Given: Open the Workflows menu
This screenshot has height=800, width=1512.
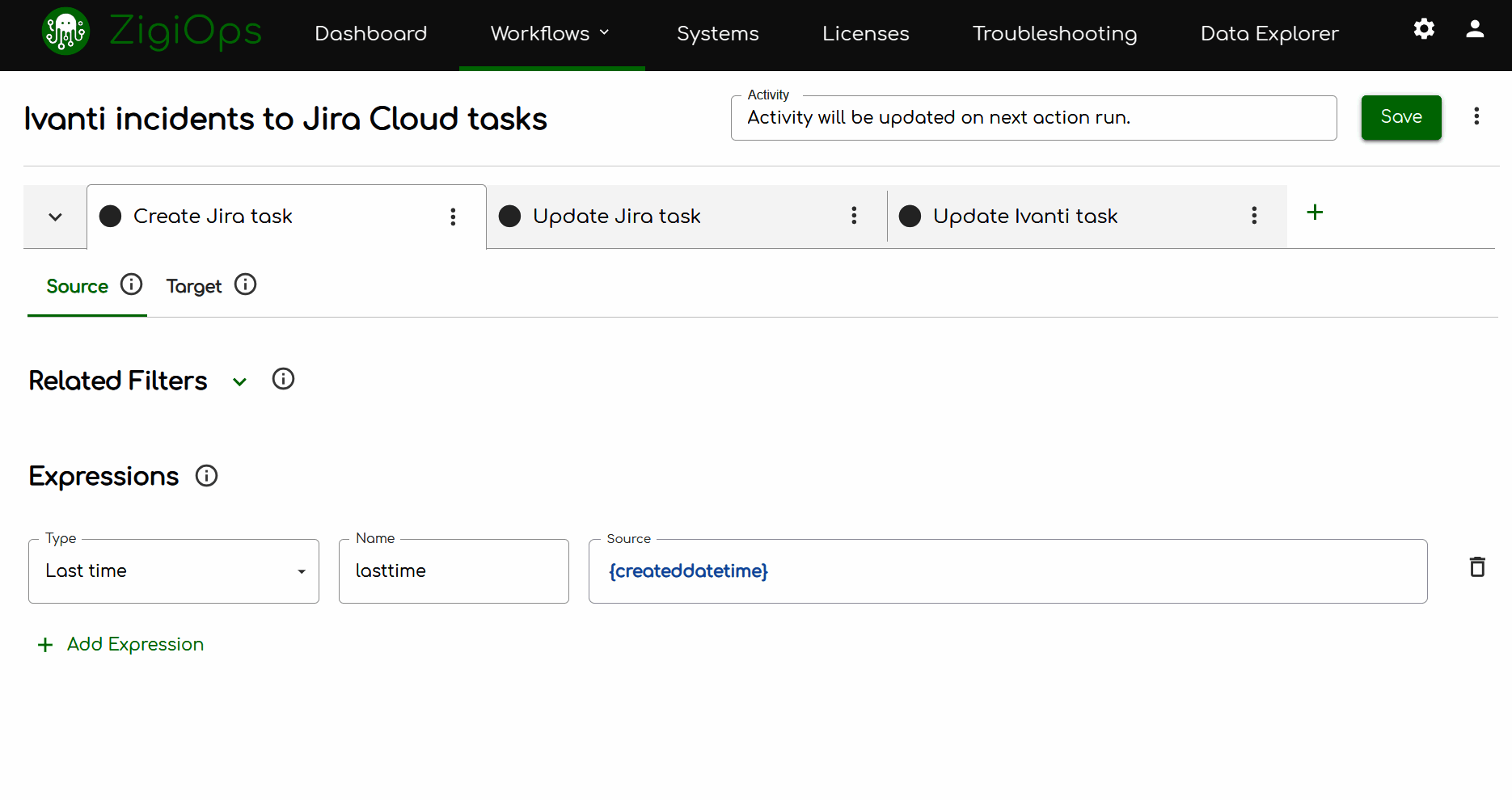Looking at the screenshot, I should [551, 33].
